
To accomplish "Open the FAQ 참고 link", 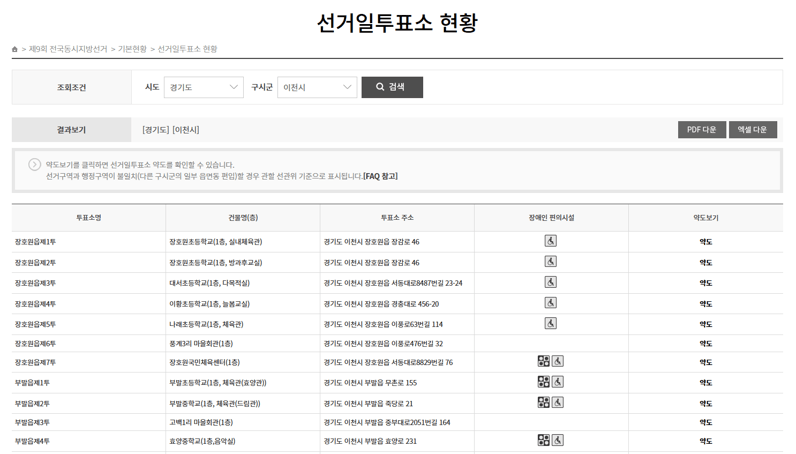I will pyautogui.click(x=381, y=176).
